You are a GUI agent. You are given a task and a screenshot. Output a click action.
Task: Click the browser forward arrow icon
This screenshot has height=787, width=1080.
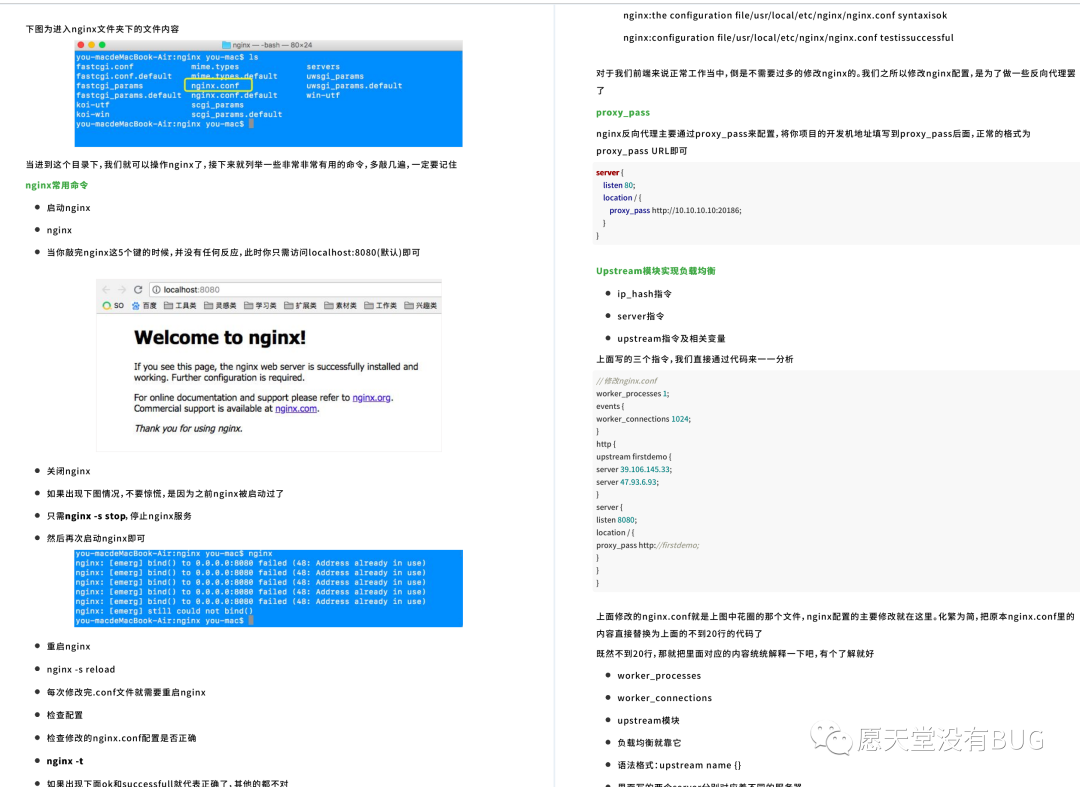point(122,290)
